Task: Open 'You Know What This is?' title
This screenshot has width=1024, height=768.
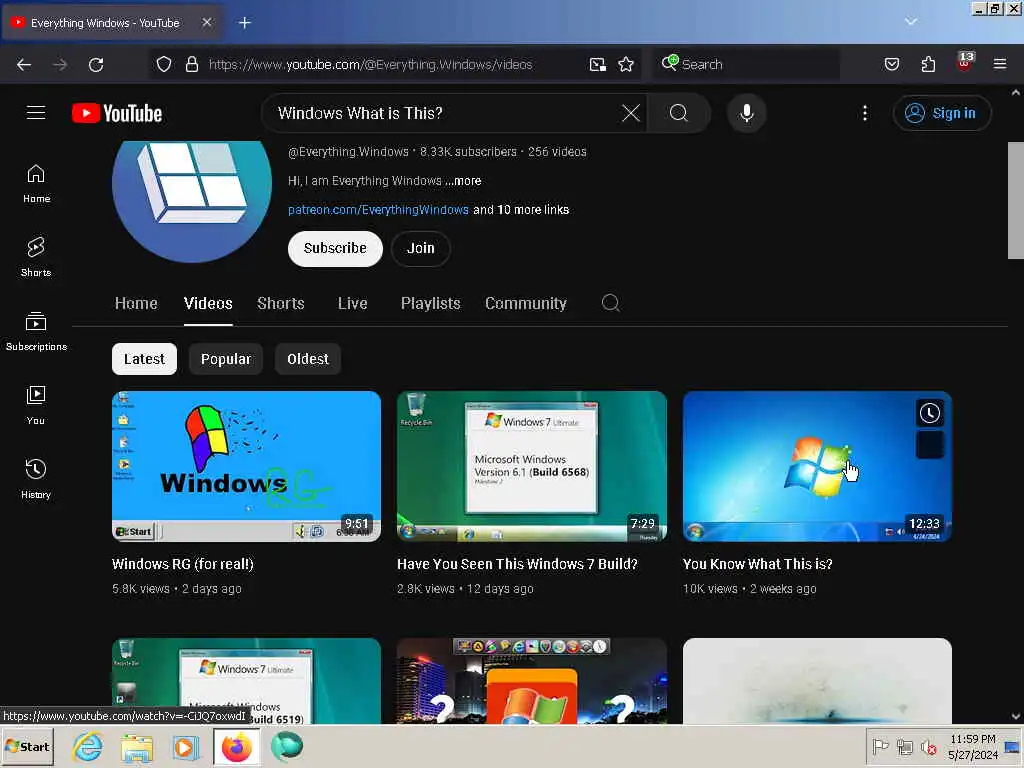Action: tap(758, 564)
